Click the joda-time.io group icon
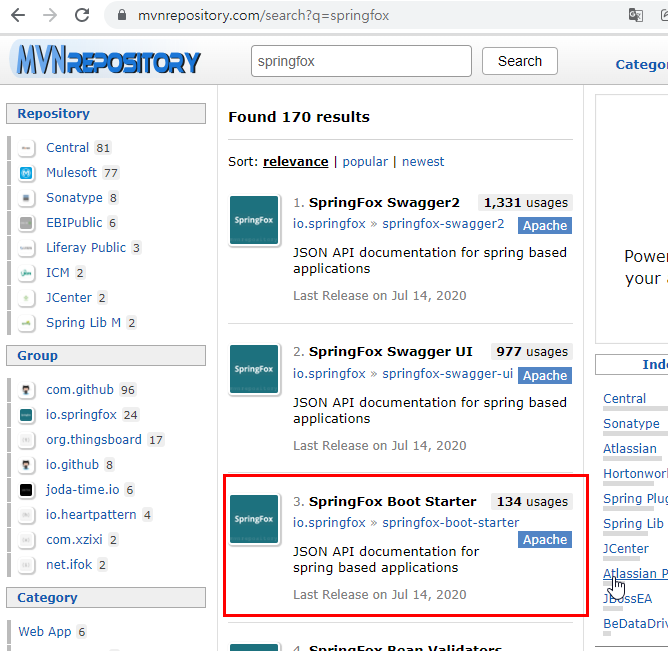This screenshot has width=668, height=651. click(26, 490)
